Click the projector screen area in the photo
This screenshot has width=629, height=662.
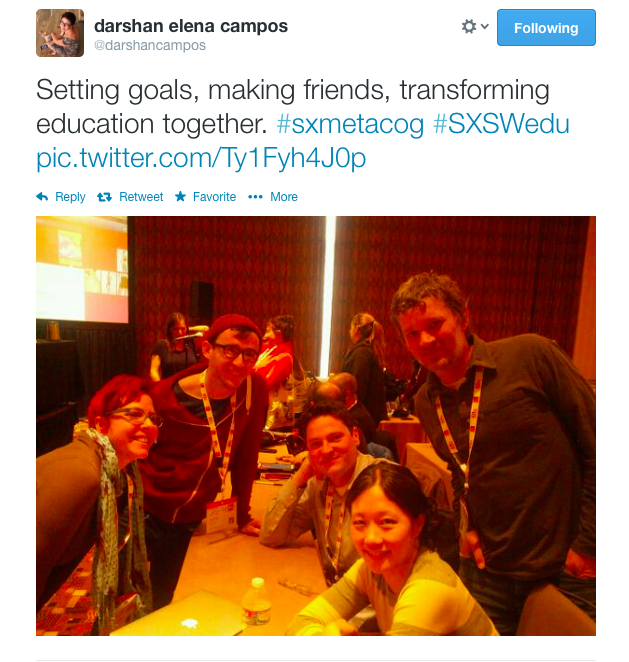pos(81,269)
